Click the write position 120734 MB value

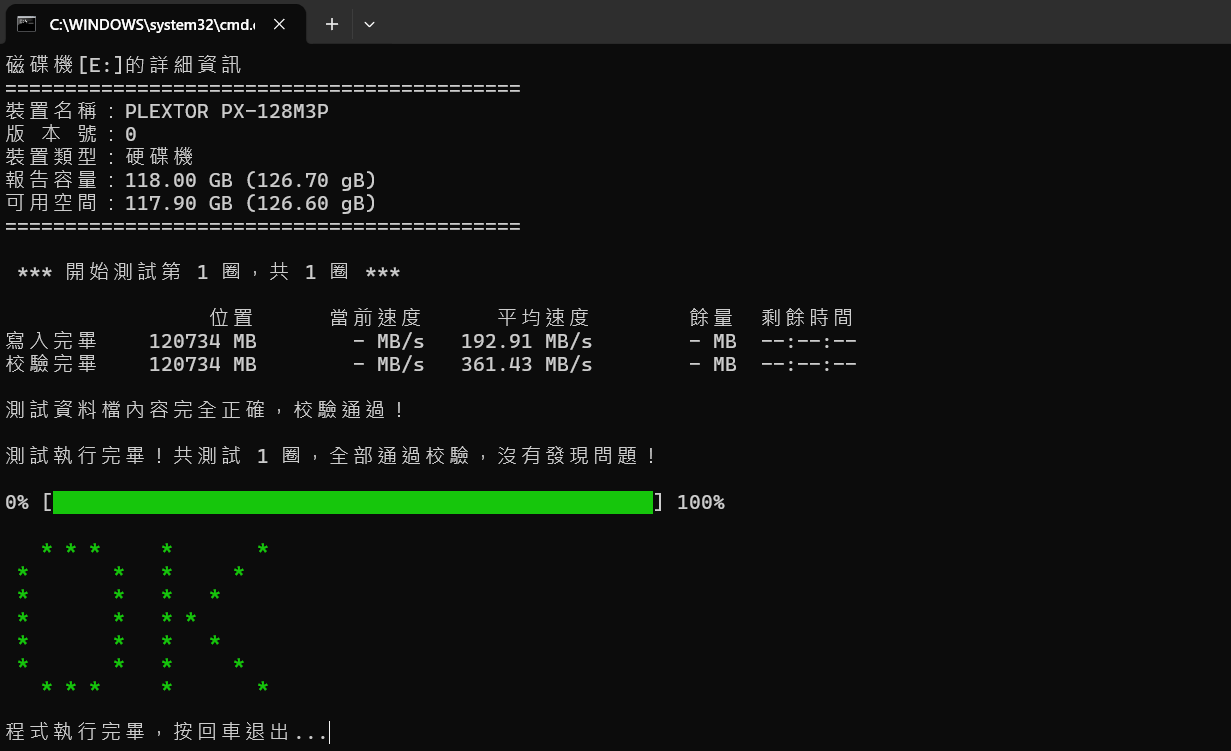coord(203,341)
